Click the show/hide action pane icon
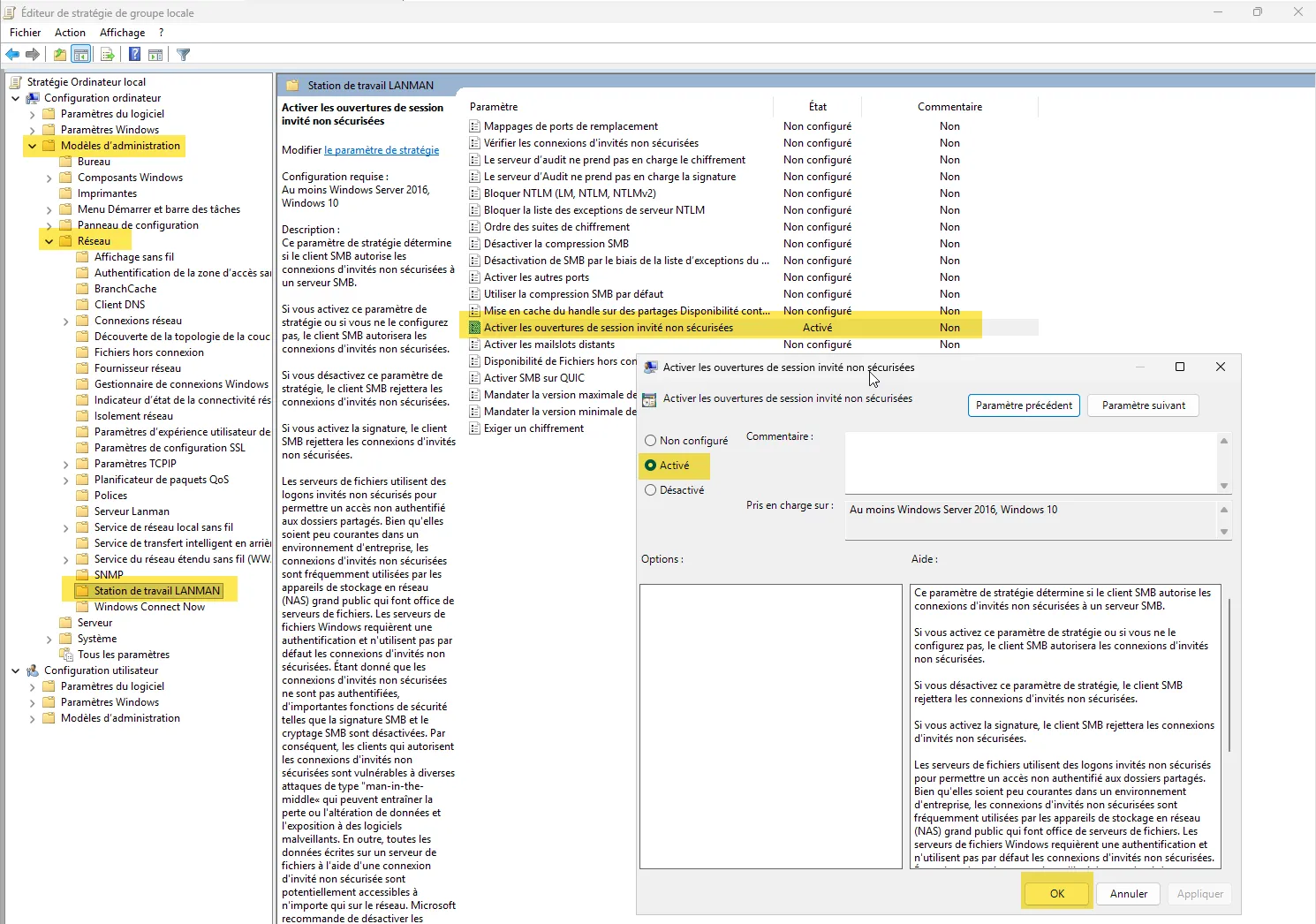 pyautogui.click(x=155, y=55)
